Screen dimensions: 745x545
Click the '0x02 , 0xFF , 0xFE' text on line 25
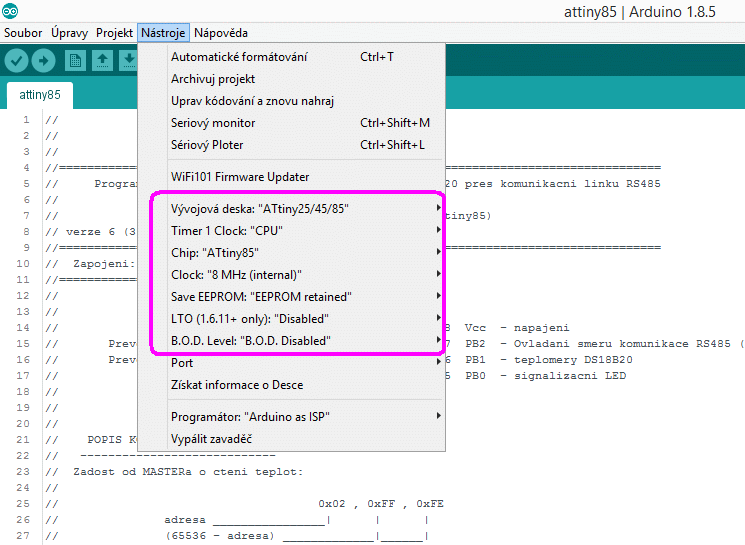point(381,504)
